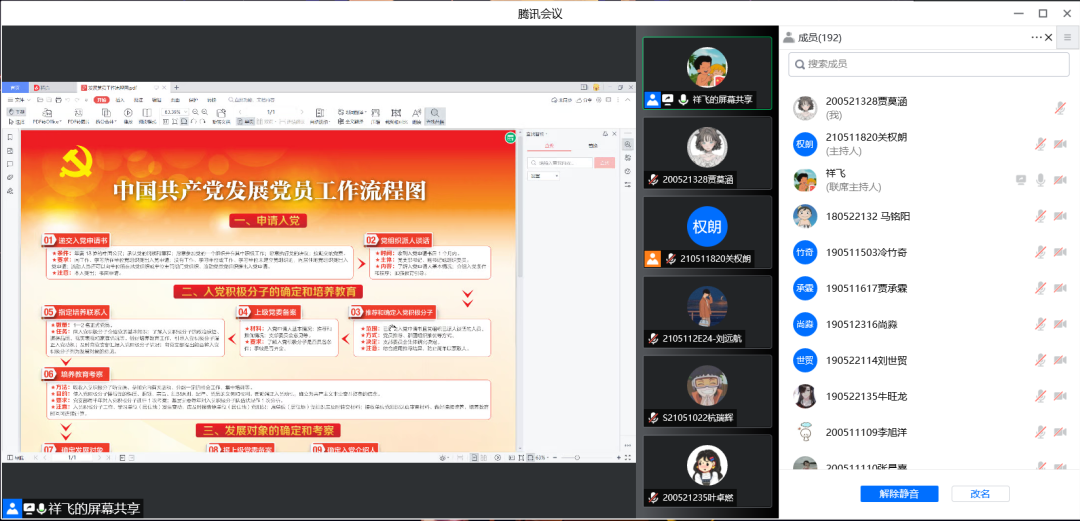Toggle muted microphone for 190511617贾承霖
Viewport: 1080px width, 521px height.
(1041, 287)
